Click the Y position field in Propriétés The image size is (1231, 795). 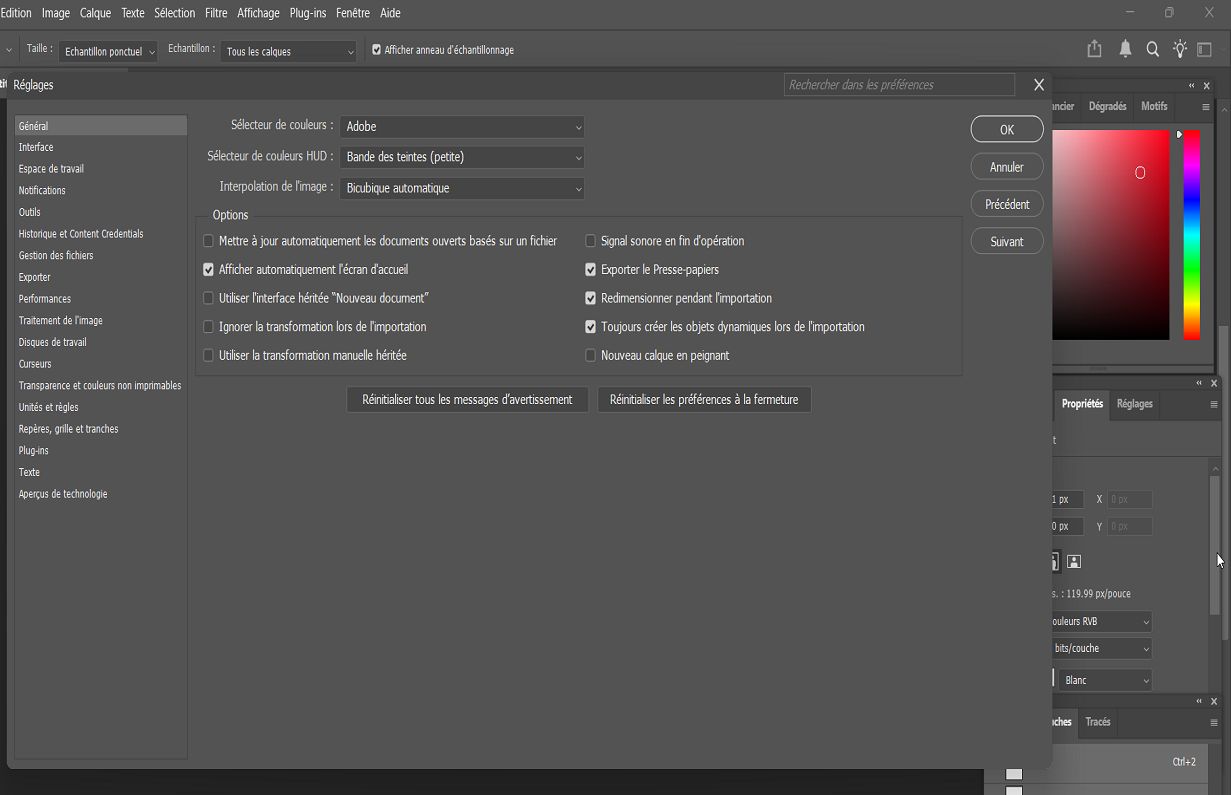pyautogui.click(x=1130, y=526)
